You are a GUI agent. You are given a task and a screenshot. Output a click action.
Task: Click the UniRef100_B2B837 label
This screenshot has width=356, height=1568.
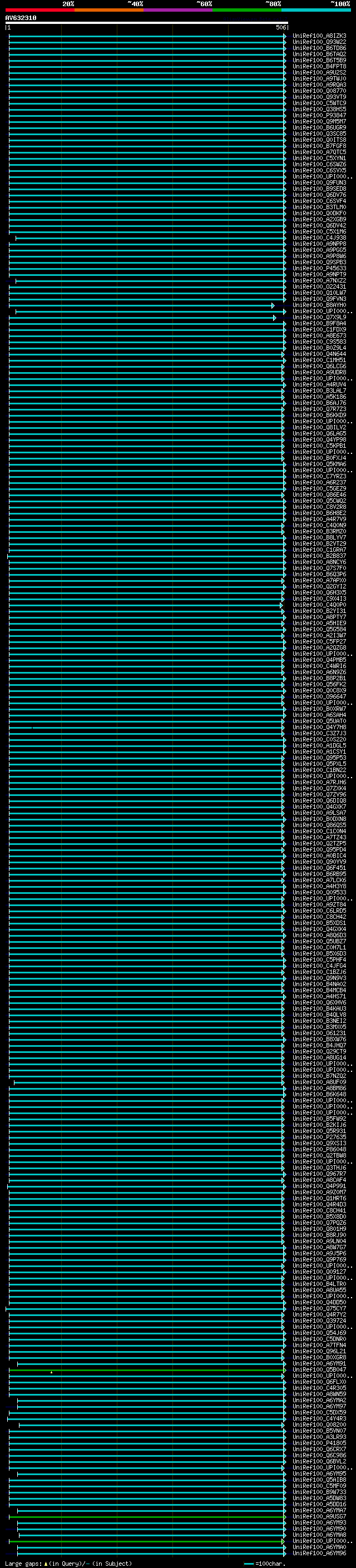click(319, 556)
